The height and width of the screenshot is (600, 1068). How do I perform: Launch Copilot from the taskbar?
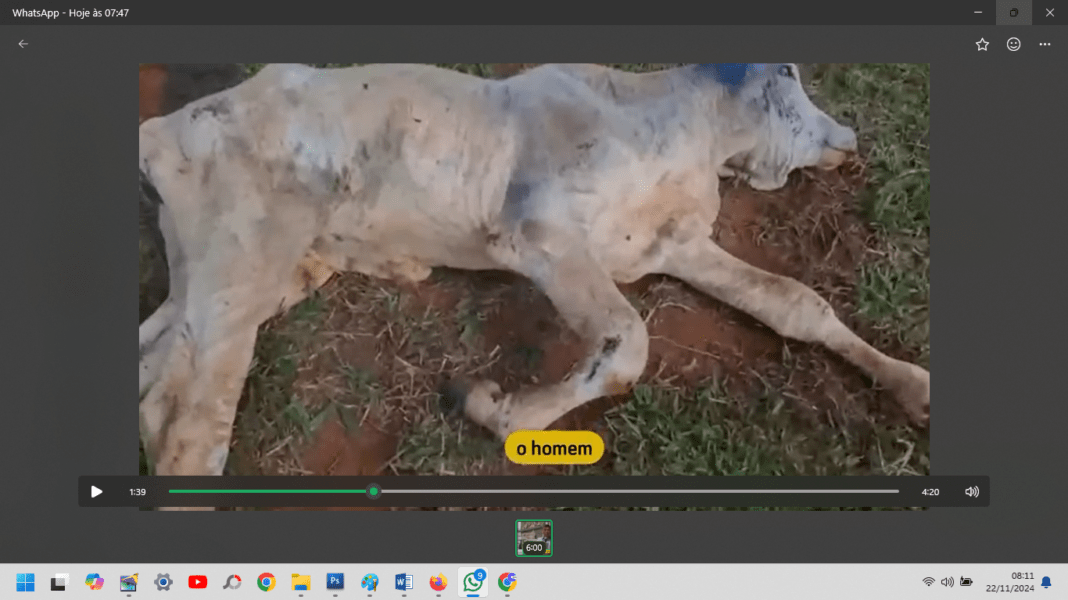[x=94, y=582]
